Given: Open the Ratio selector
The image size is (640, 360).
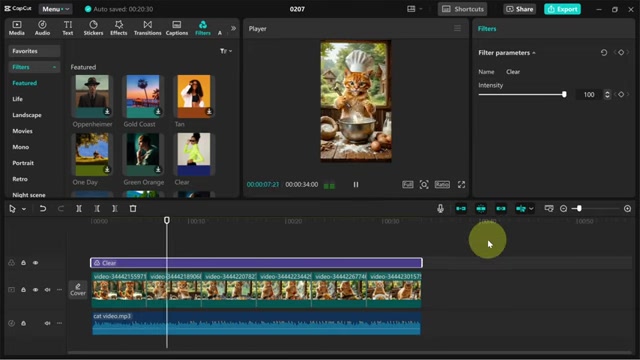Looking at the screenshot, I should [442, 184].
